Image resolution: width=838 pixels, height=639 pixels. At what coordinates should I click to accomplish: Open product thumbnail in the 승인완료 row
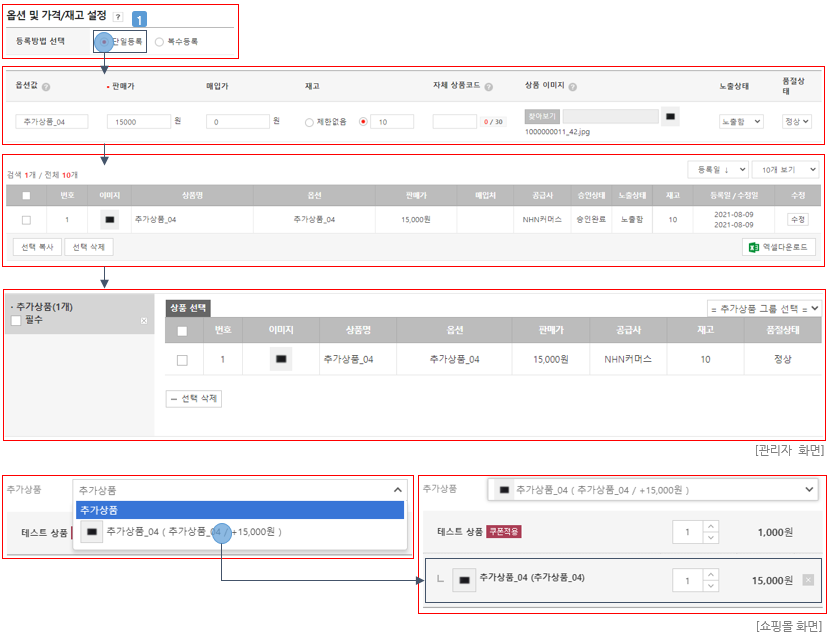tap(110, 220)
